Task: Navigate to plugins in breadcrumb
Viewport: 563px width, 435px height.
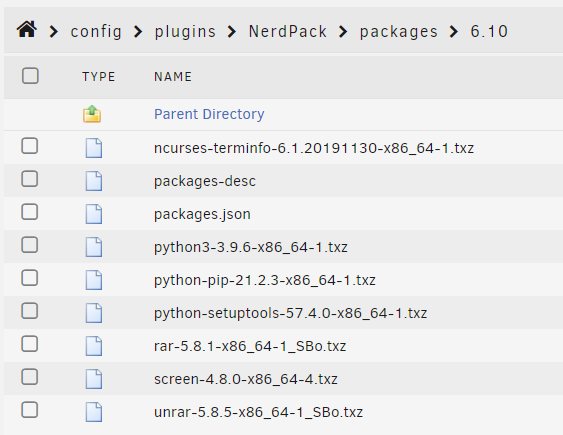Action: point(185,32)
